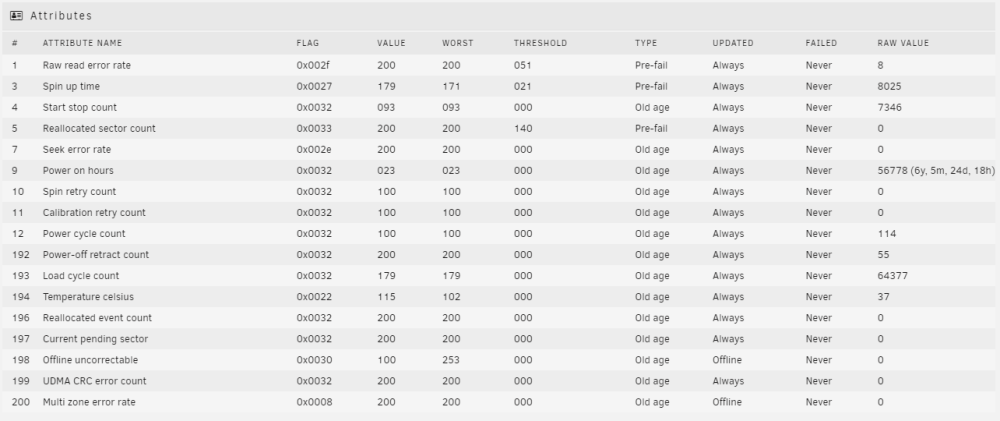Viewport: 1000px width, 421px height.
Task: Click the Offline uncorrectable attribute name
Action: click(90, 360)
